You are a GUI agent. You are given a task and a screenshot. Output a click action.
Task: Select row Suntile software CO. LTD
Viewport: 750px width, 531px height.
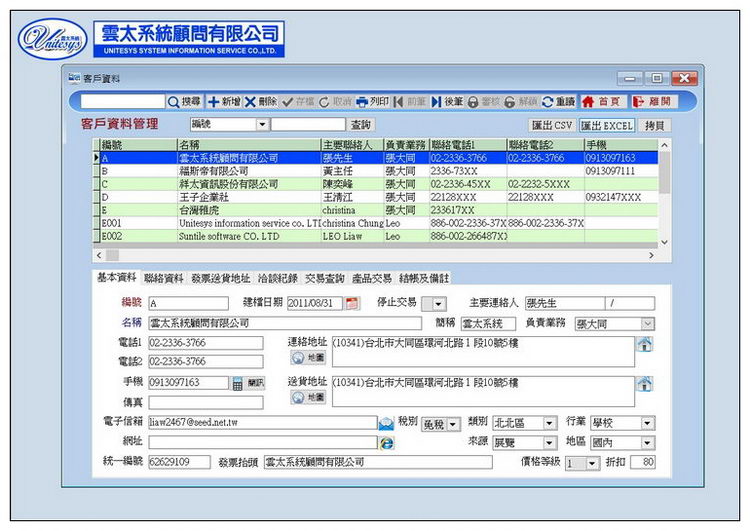click(375, 236)
